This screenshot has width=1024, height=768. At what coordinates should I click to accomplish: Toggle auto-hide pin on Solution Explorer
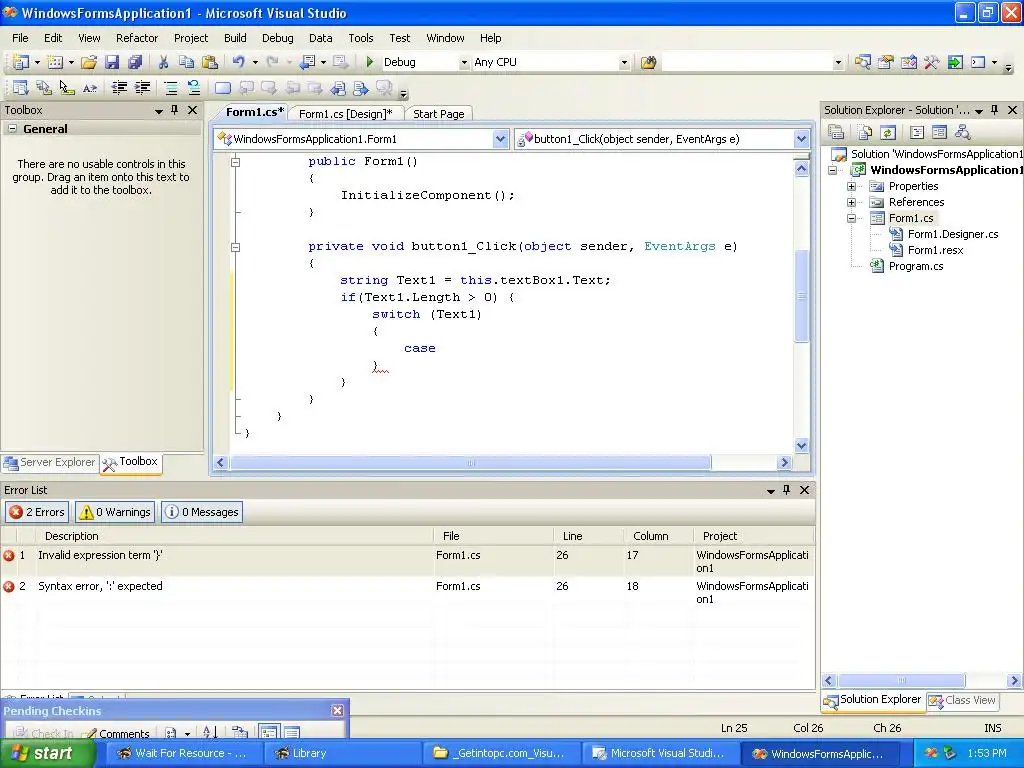(x=995, y=110)
